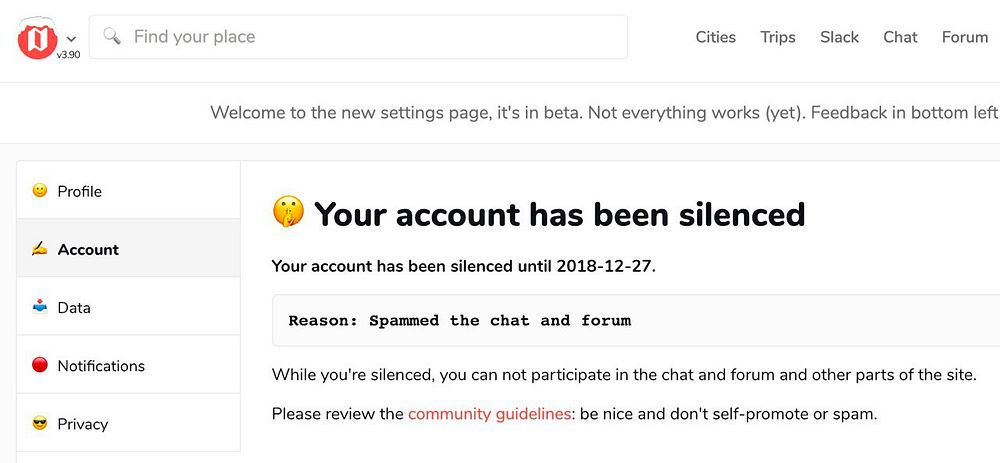1000x463 pixels.
Task: Go to the Slack nav link
Action: [x=839, y=37]
